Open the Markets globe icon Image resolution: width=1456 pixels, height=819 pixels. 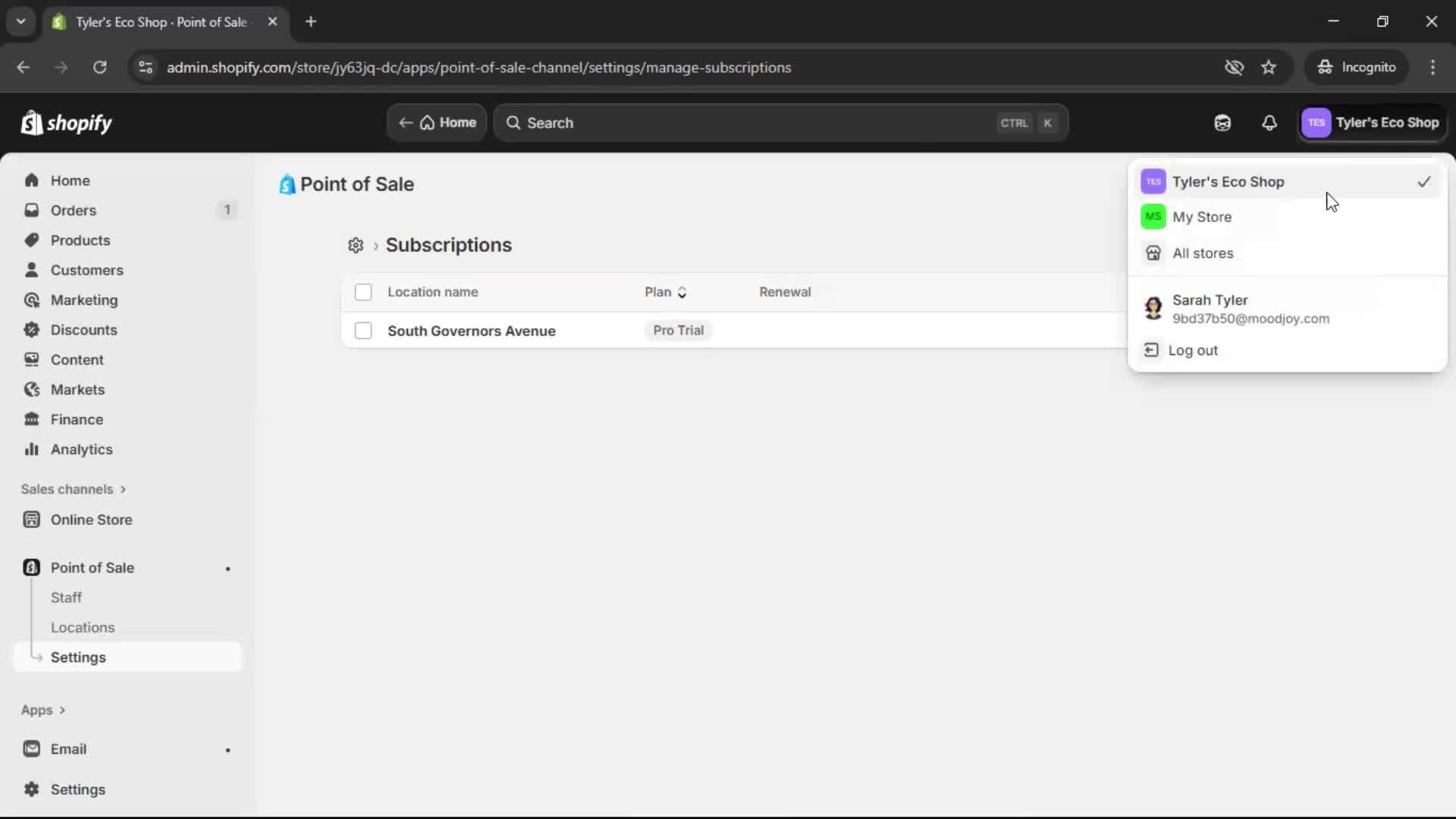31,390
